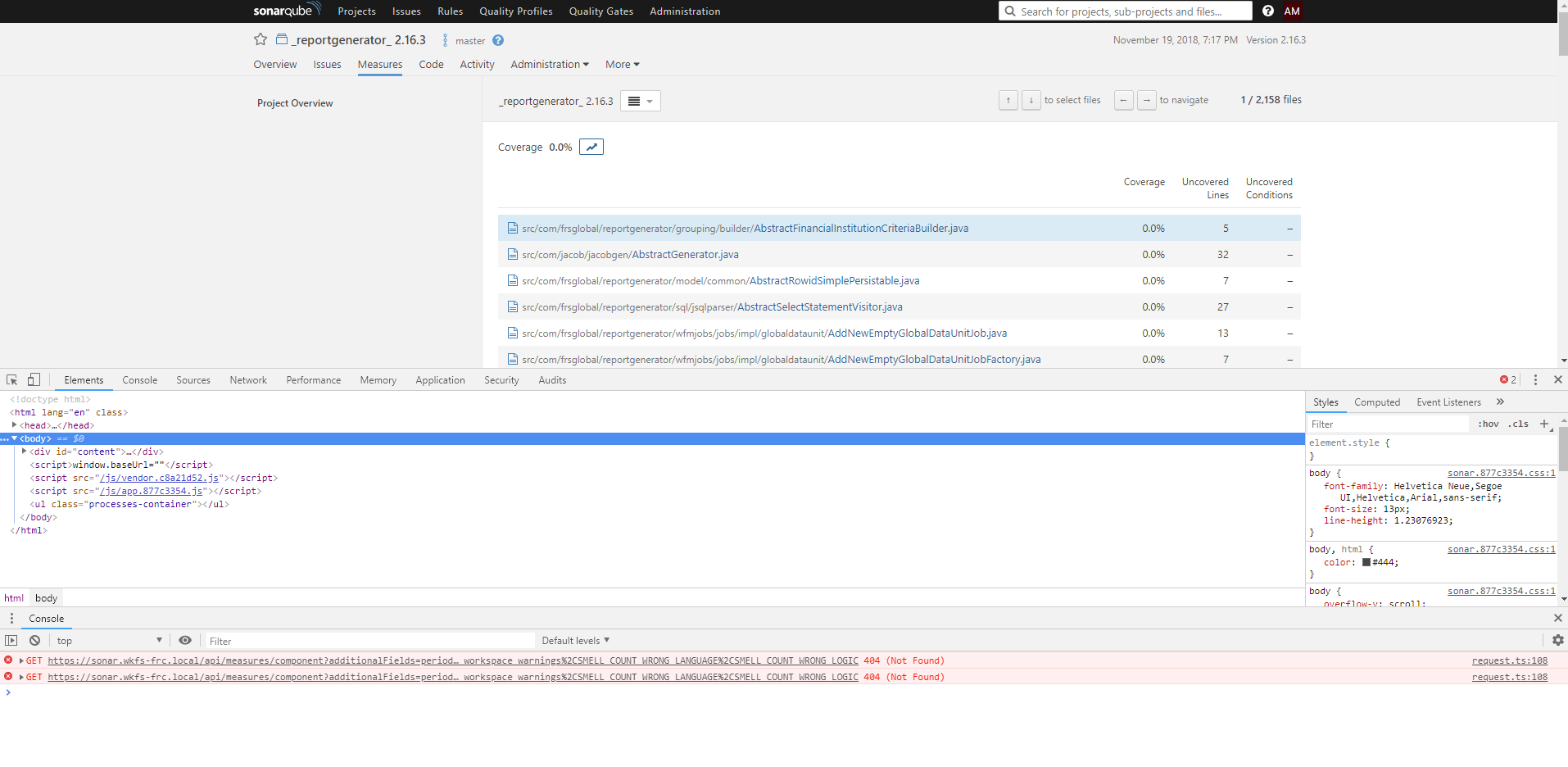Open Quality Profiles in the top navigation
This screenshot has width=1568, height=767.
pos(516,11)
